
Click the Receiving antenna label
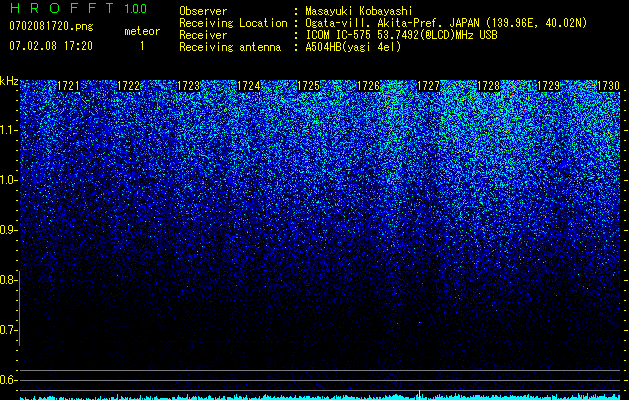[230, 47]
